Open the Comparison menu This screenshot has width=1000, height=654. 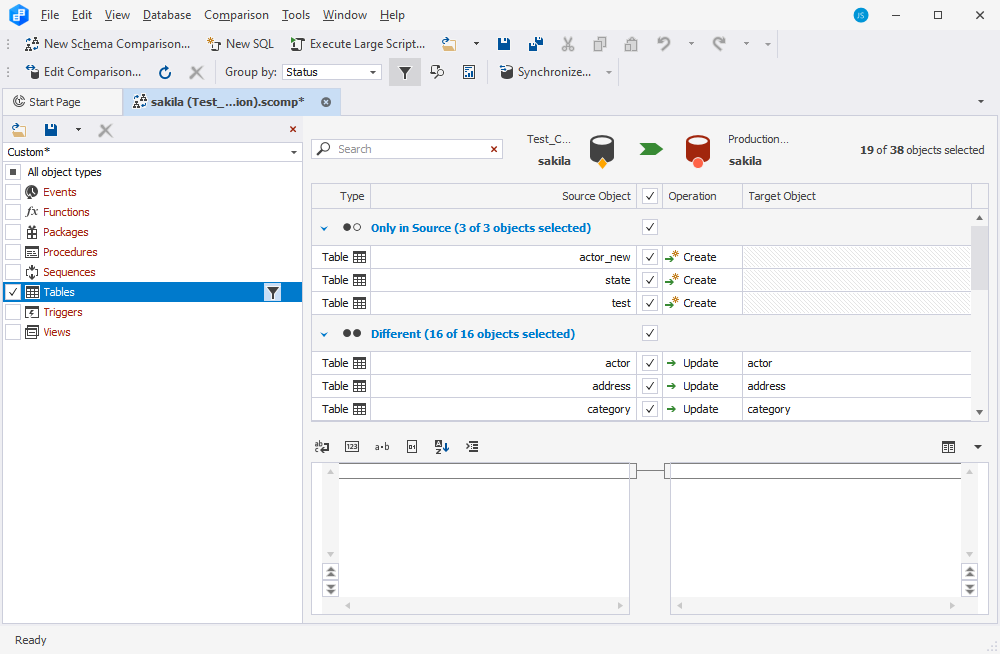(237, 15)
